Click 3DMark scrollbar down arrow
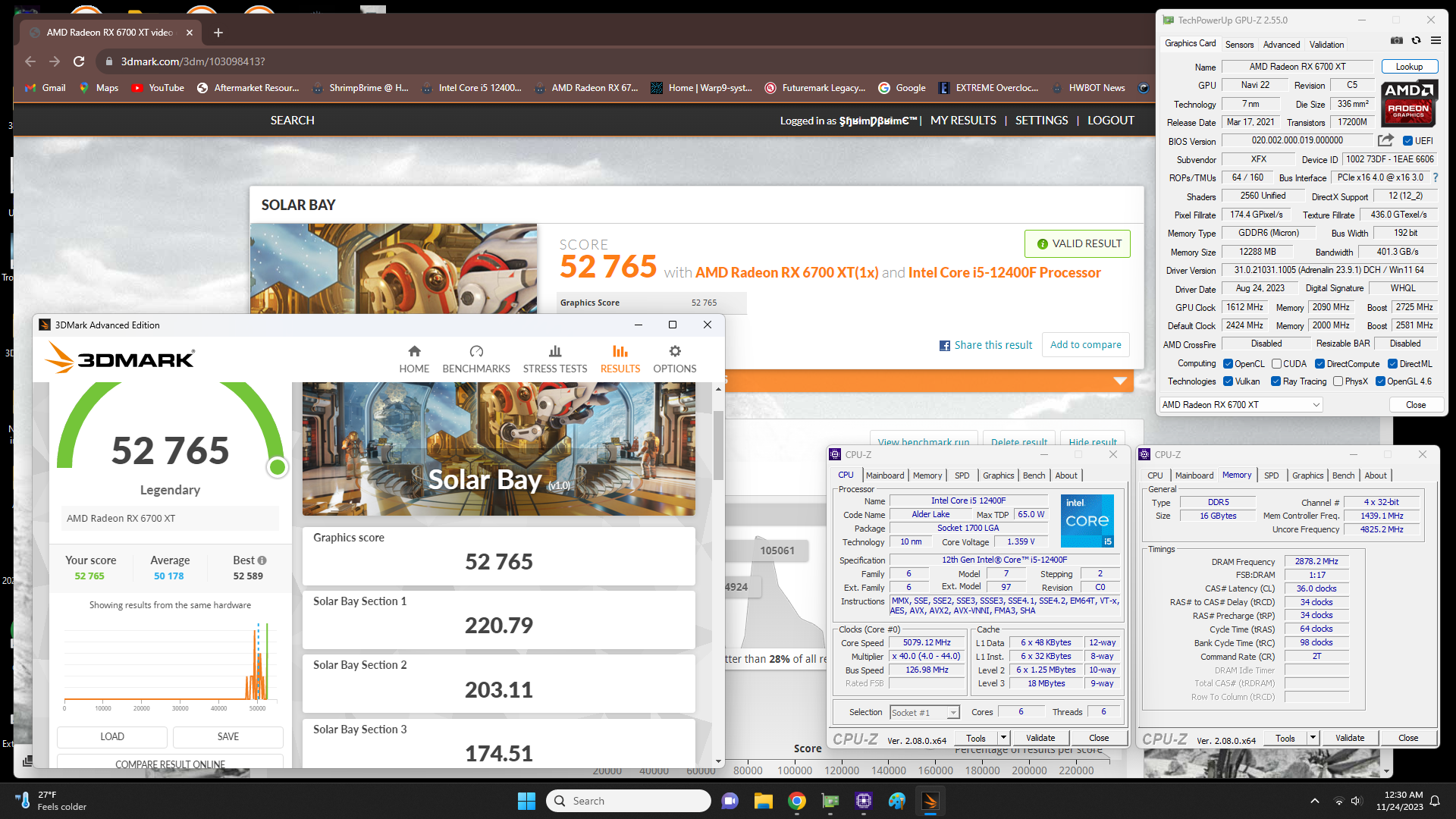The height and width of the screenshot is (819, 1456). pyautogui.click(x=718, y=761)
